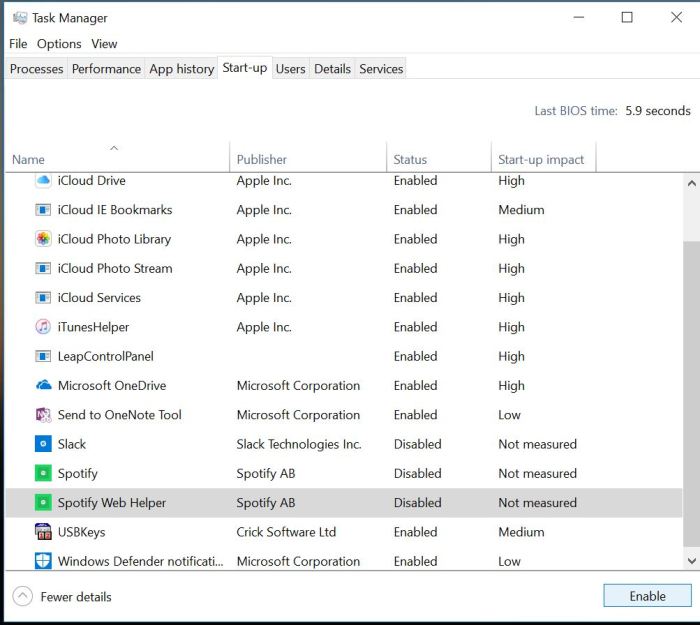Click the Enabled status for USBKeys
This screenshot has width=700, height=625.
click(415, 532)
